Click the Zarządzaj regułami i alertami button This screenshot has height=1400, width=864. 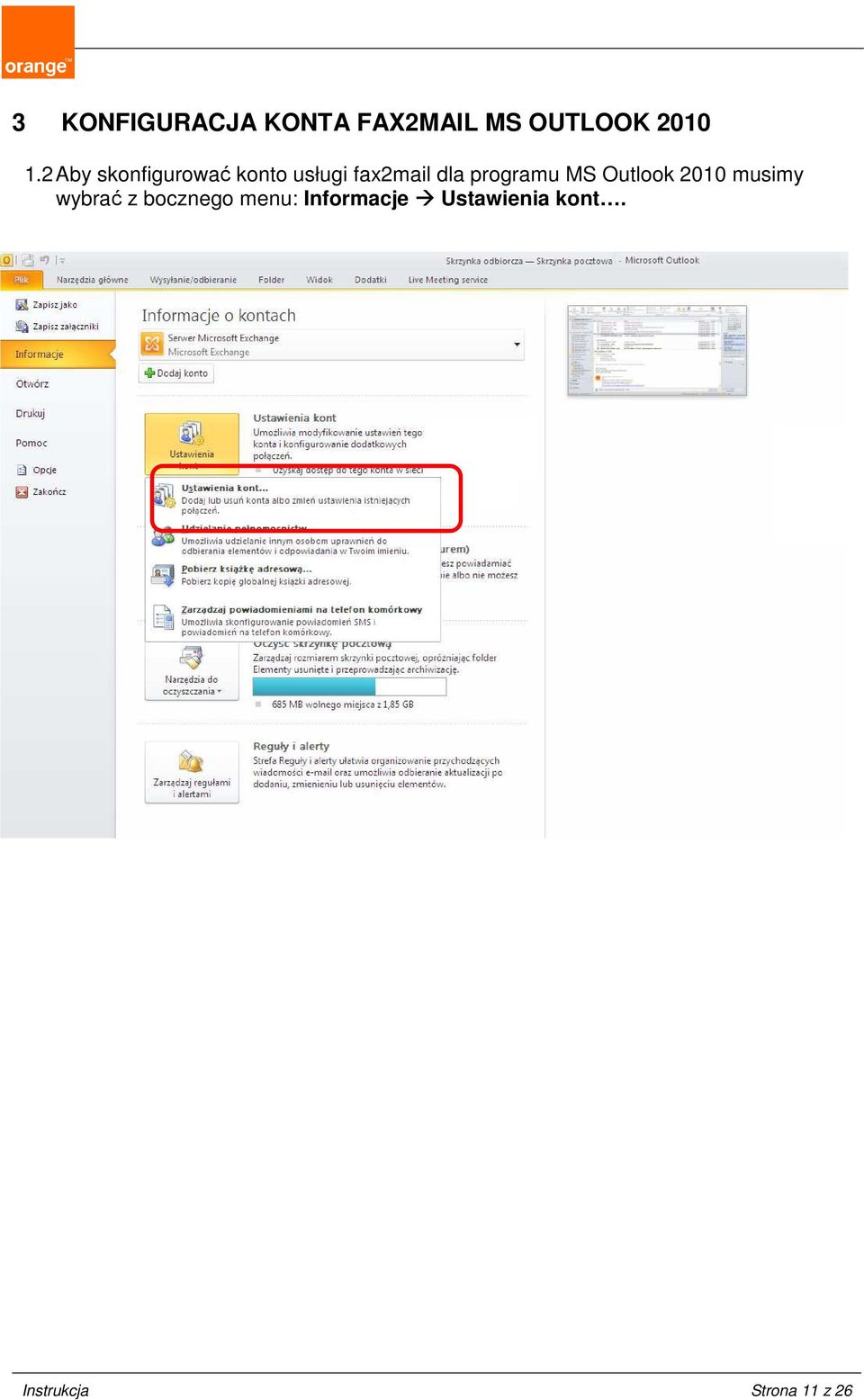coord(192,773)
